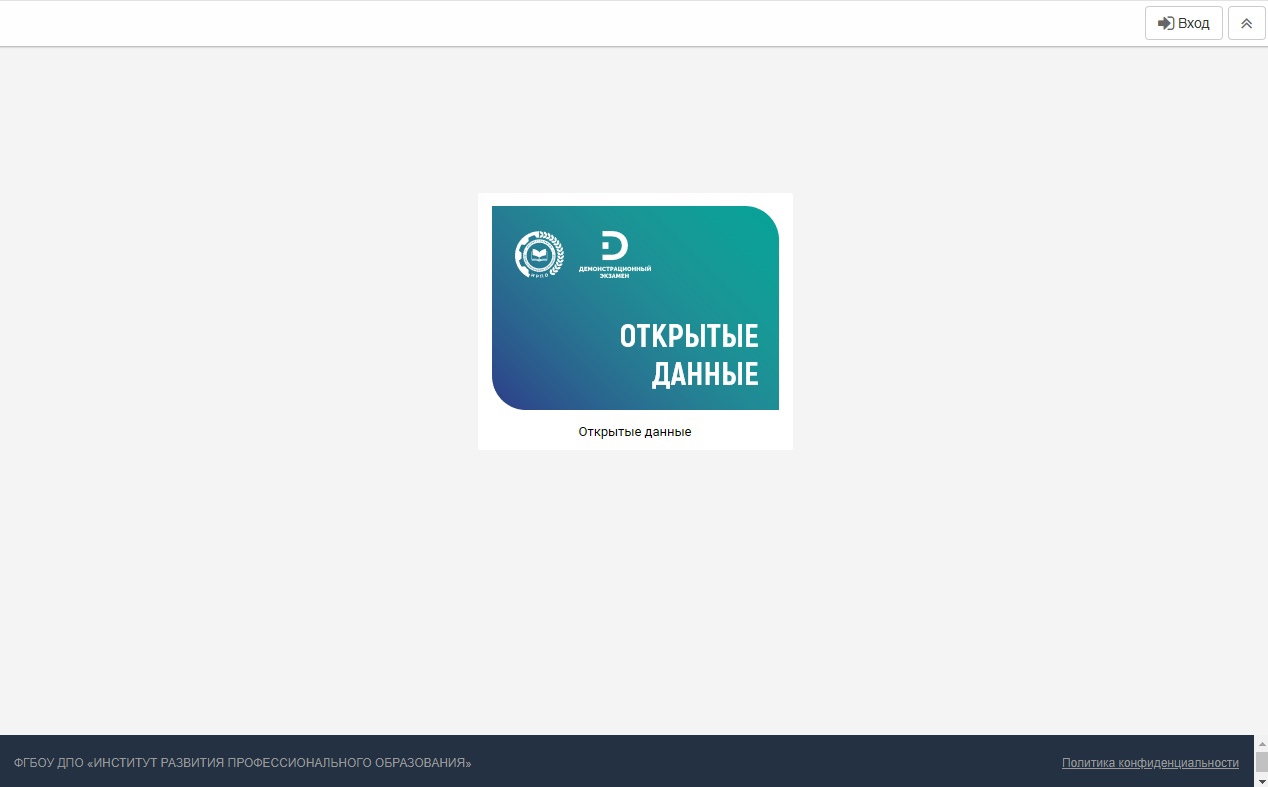The width and height of the screenshot is (1268, 787).
Task: Click the small ИРПО lettering beneath the emblem
Action: pyautogui.click(x=539, y=275)
